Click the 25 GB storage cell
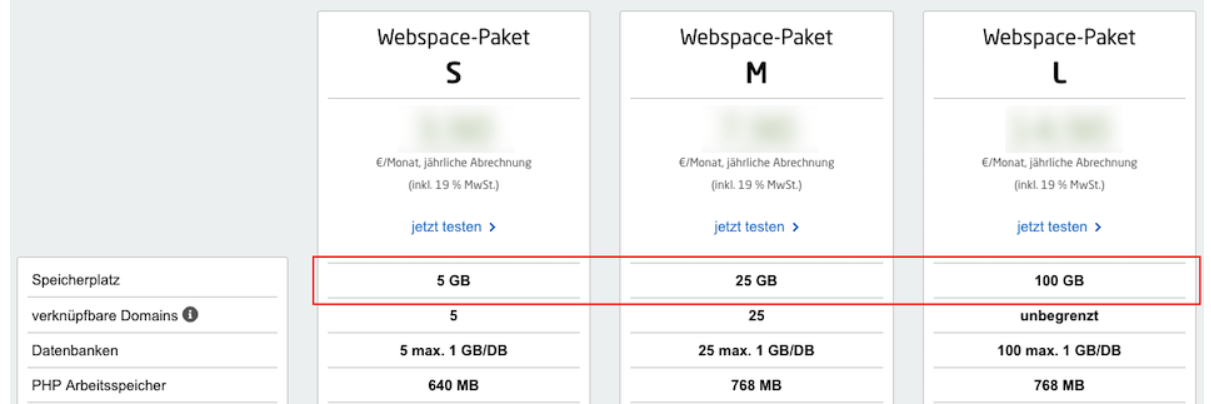The width and height of the screenshot is (1211, 404). (756, 282)
